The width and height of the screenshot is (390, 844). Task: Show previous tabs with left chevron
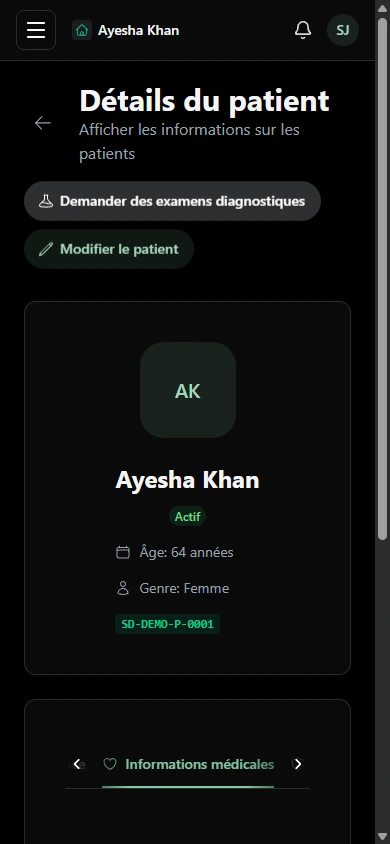click(77, 764)
